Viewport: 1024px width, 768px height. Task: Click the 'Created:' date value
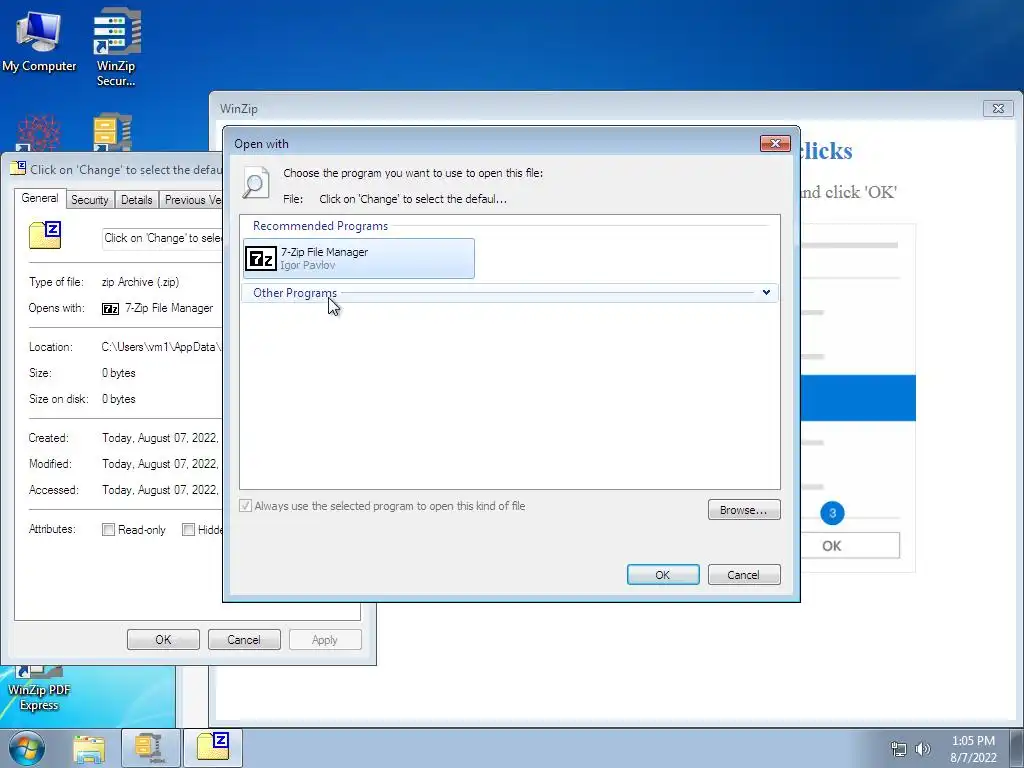160,438
